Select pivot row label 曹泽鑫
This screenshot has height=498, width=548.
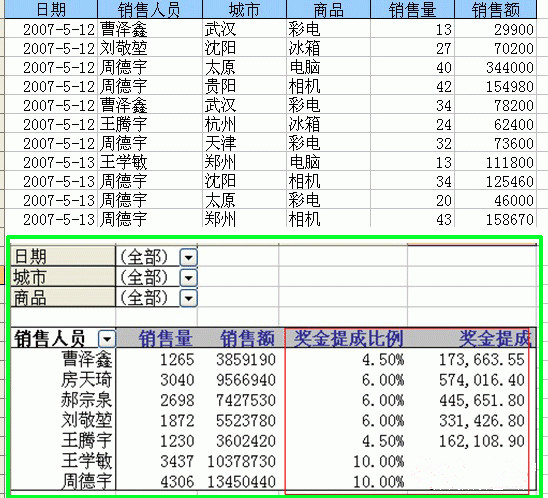87,359
